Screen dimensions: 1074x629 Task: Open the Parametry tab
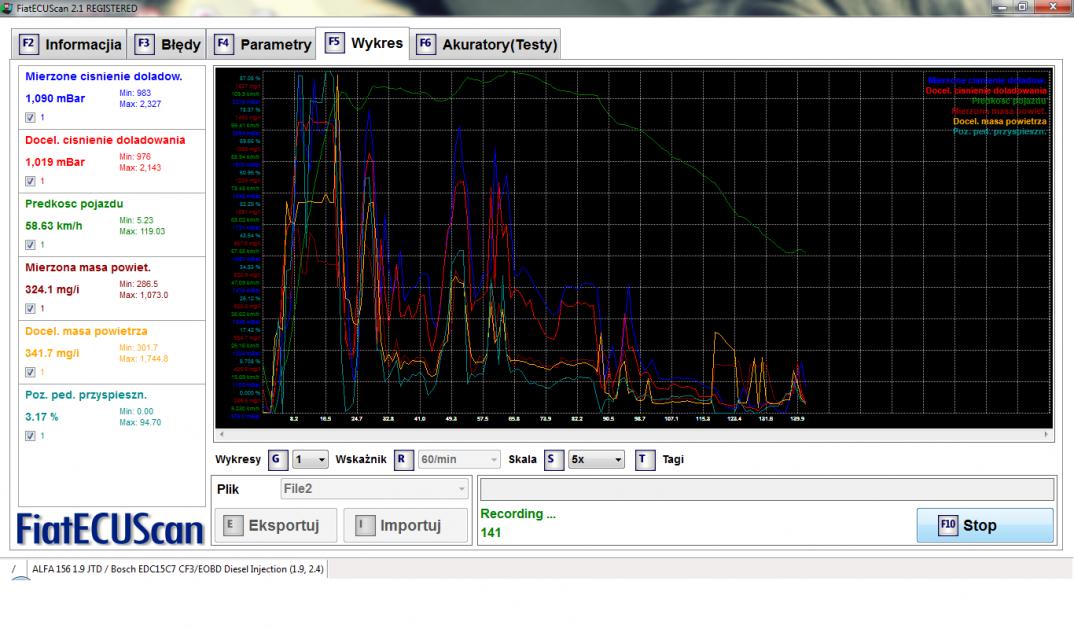[x=263, y=45]
